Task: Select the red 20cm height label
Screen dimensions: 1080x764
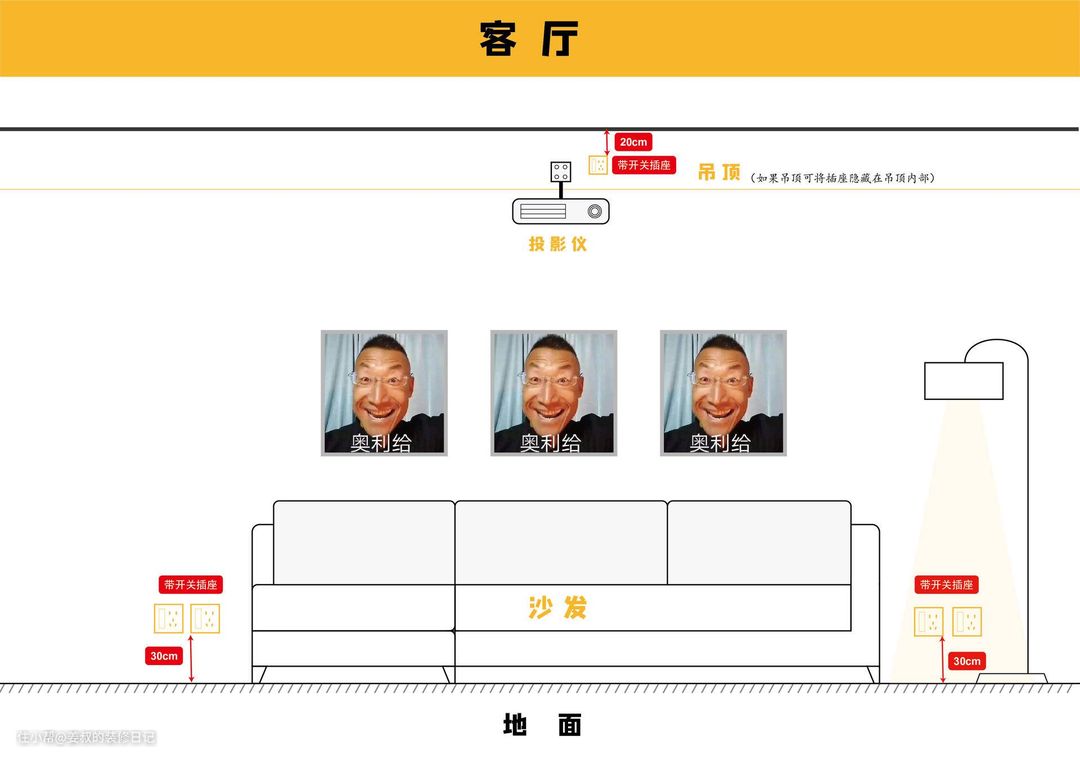Action: pos(632,142)
